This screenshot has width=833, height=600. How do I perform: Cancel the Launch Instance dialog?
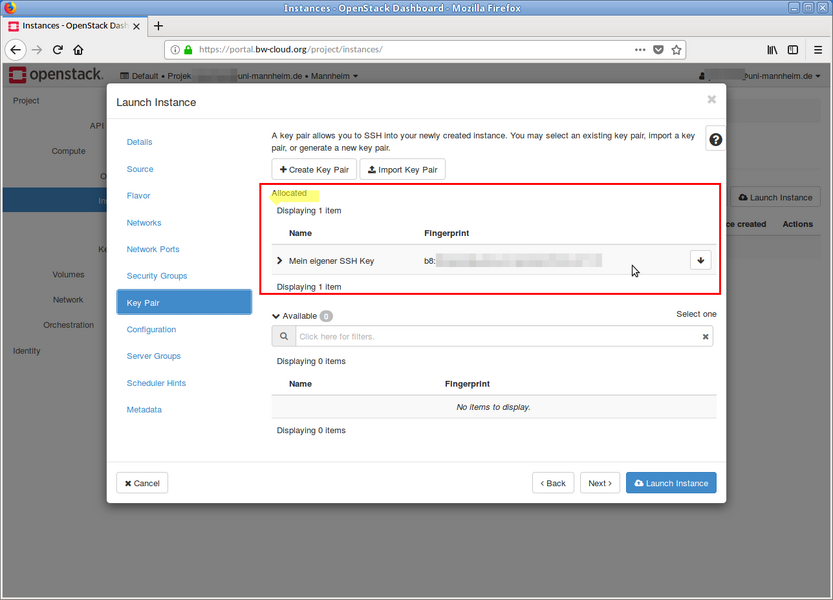coord(141,483)
